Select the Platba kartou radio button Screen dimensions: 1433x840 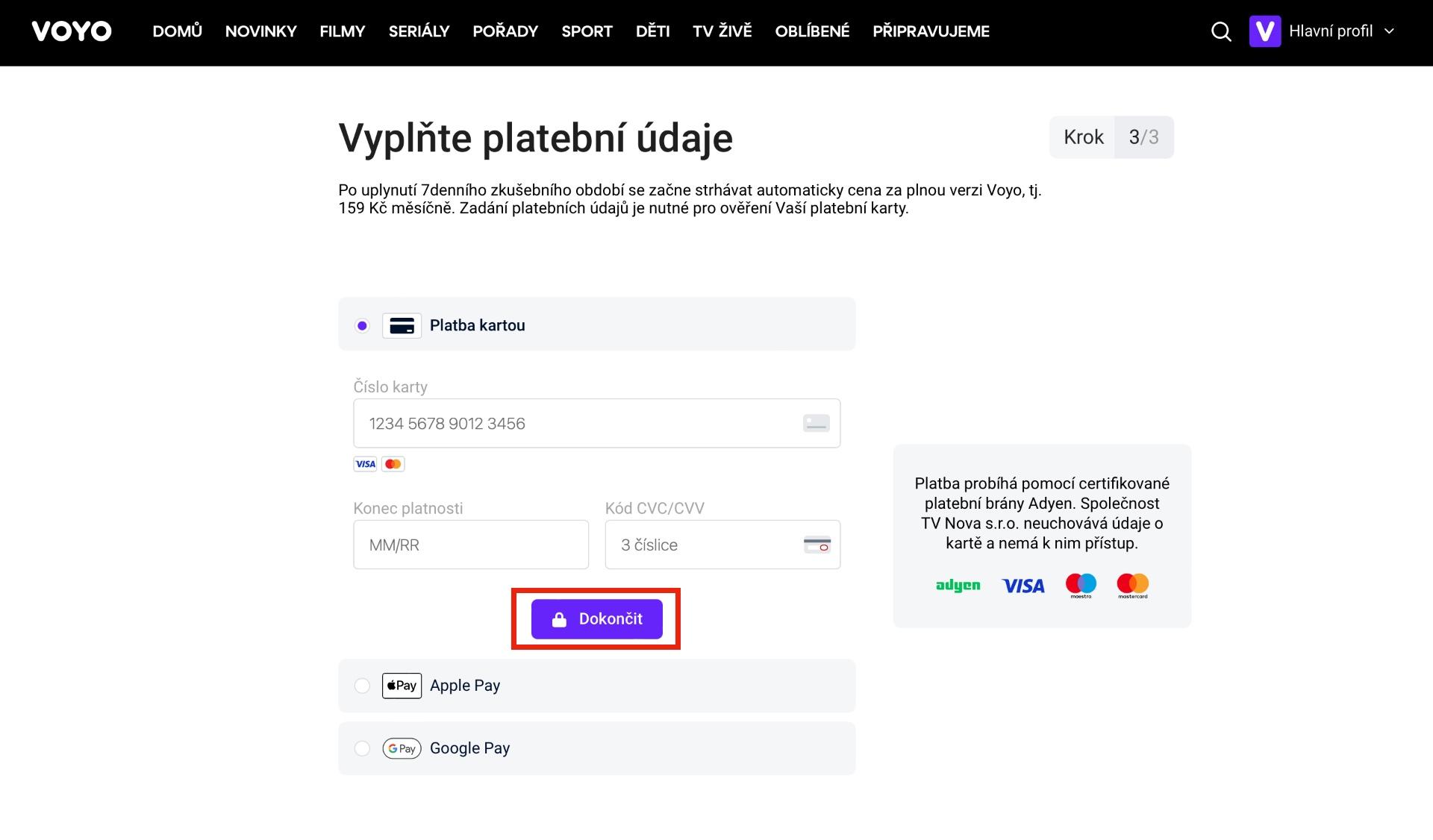(362, 326)
